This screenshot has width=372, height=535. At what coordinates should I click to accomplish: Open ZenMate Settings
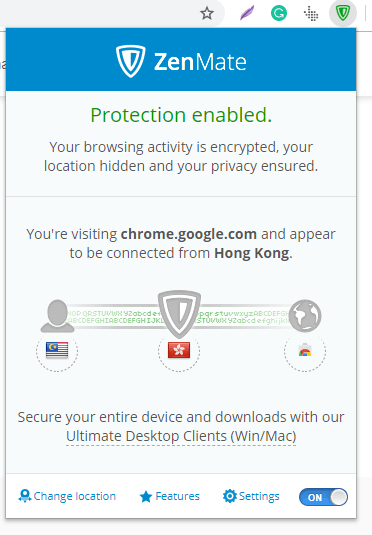point(251,496)
